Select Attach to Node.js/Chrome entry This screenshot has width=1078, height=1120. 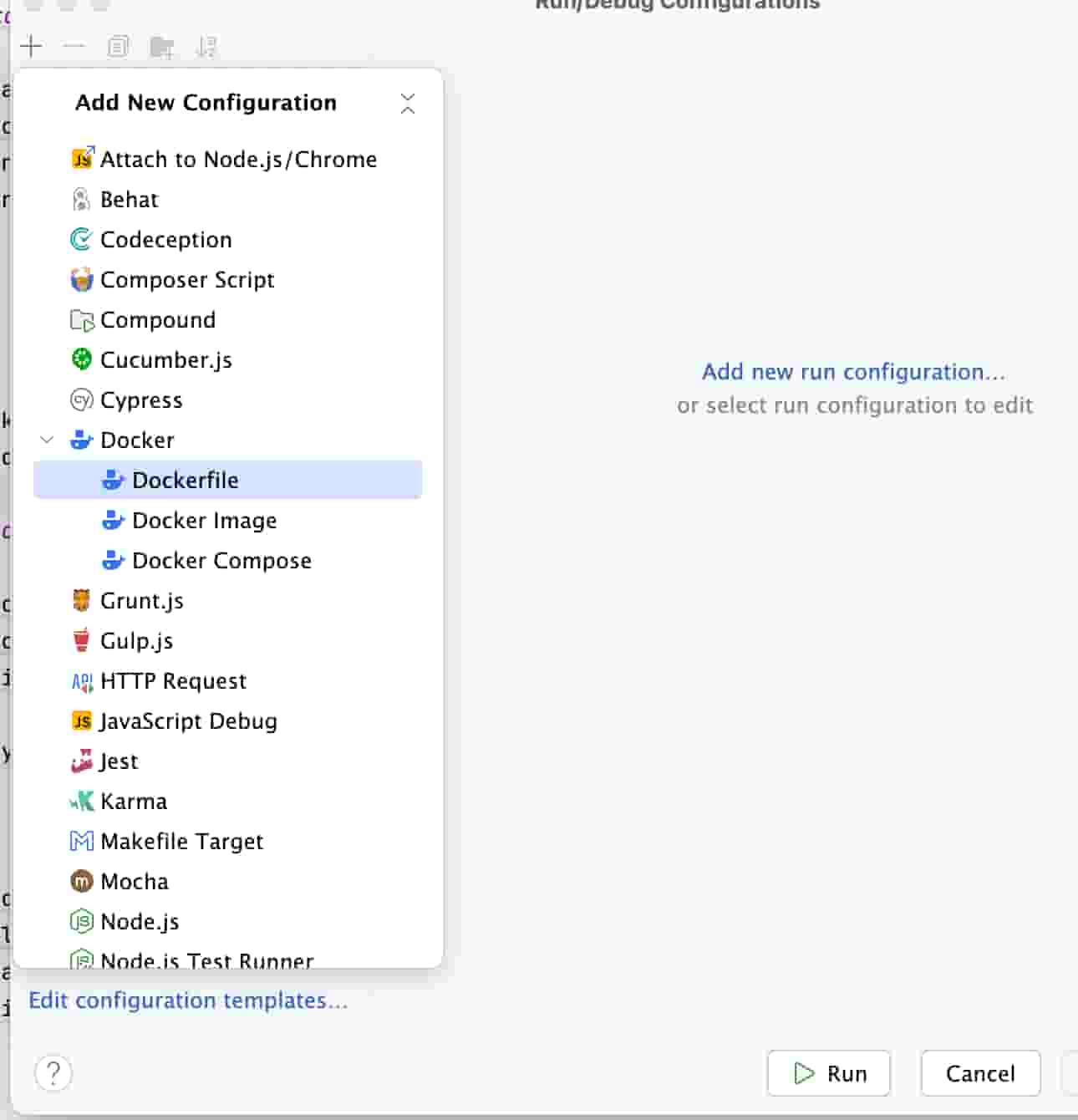point(227,159)
